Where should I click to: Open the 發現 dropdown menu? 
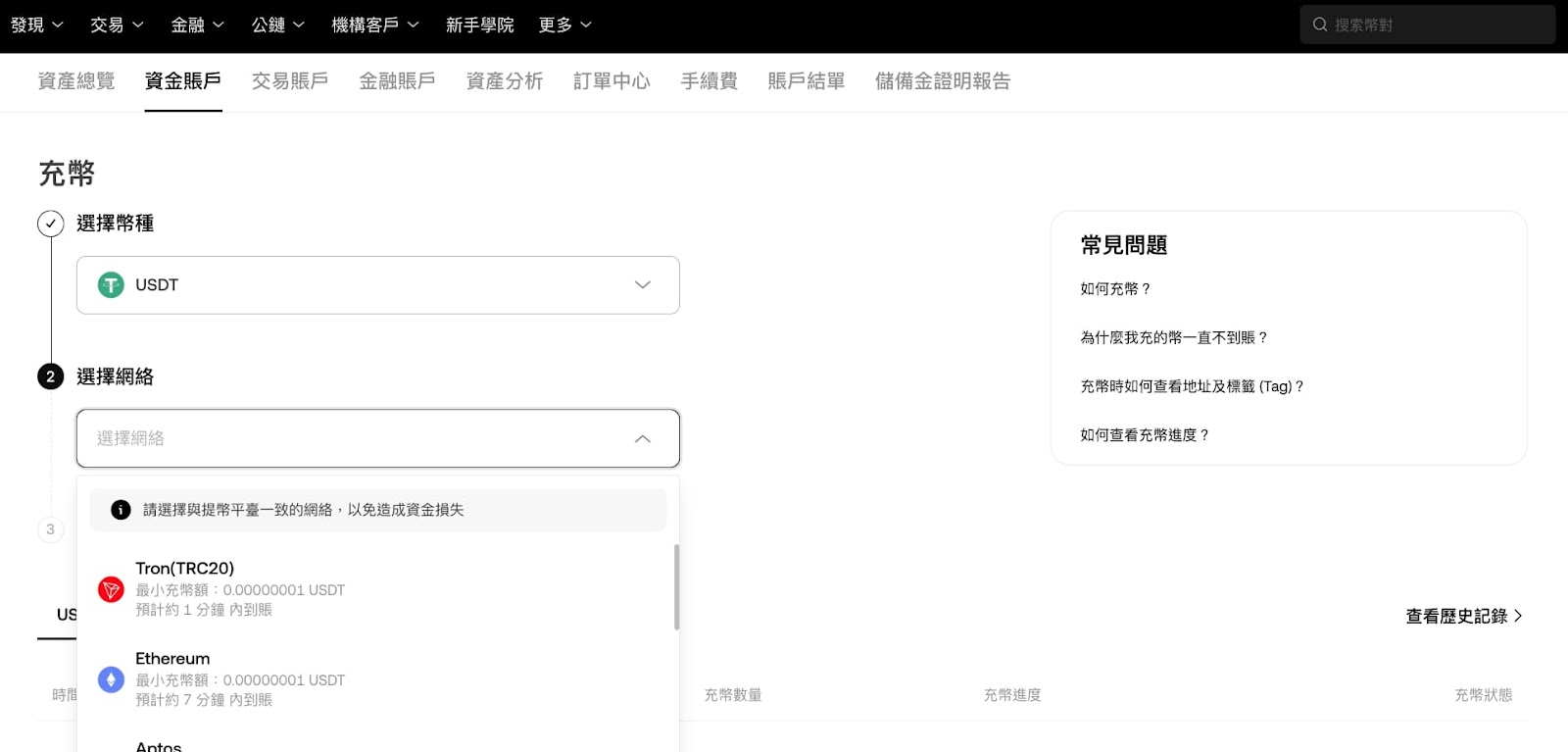(37, 25)
